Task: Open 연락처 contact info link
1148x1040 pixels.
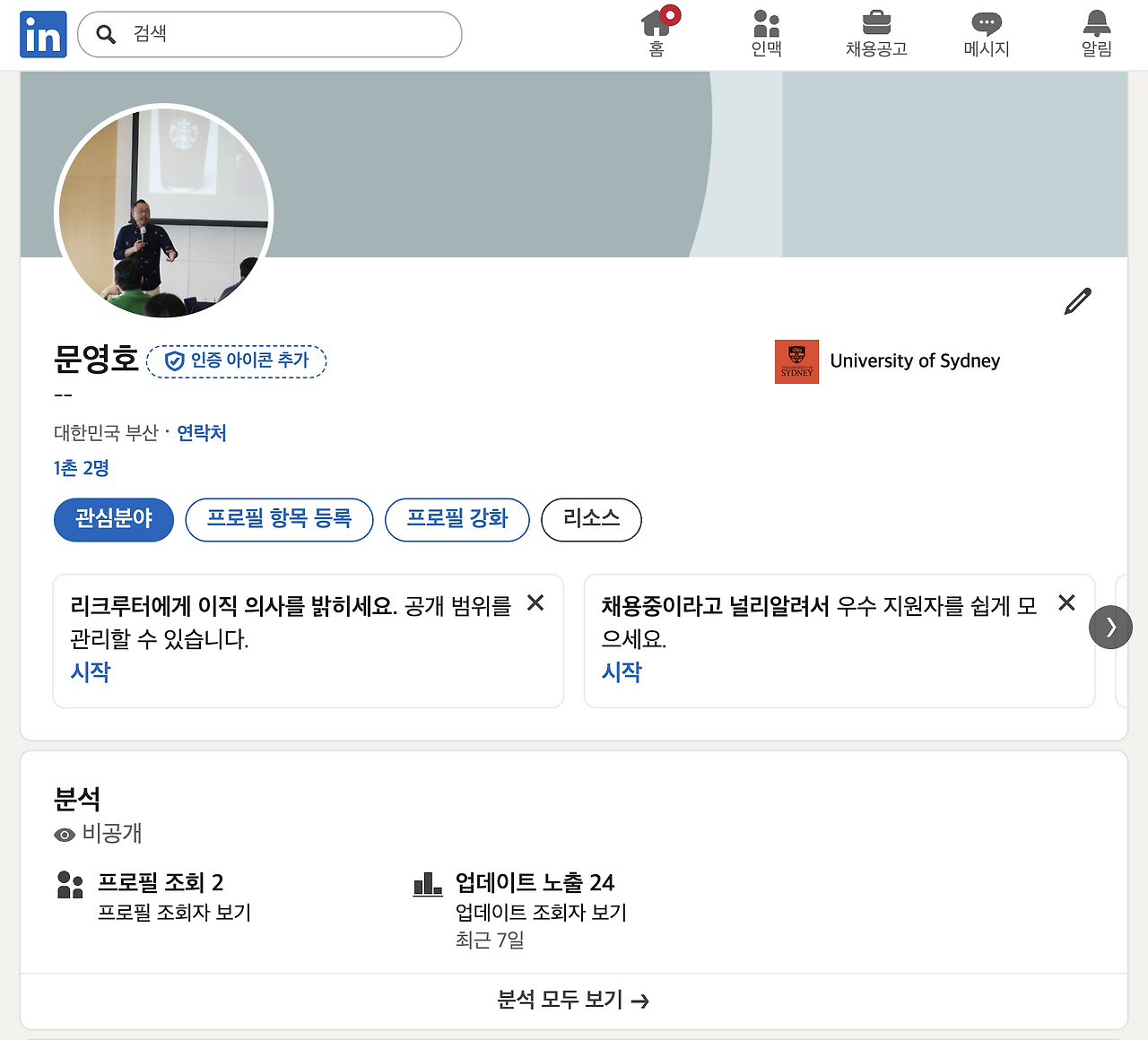Action: point(201,433)
